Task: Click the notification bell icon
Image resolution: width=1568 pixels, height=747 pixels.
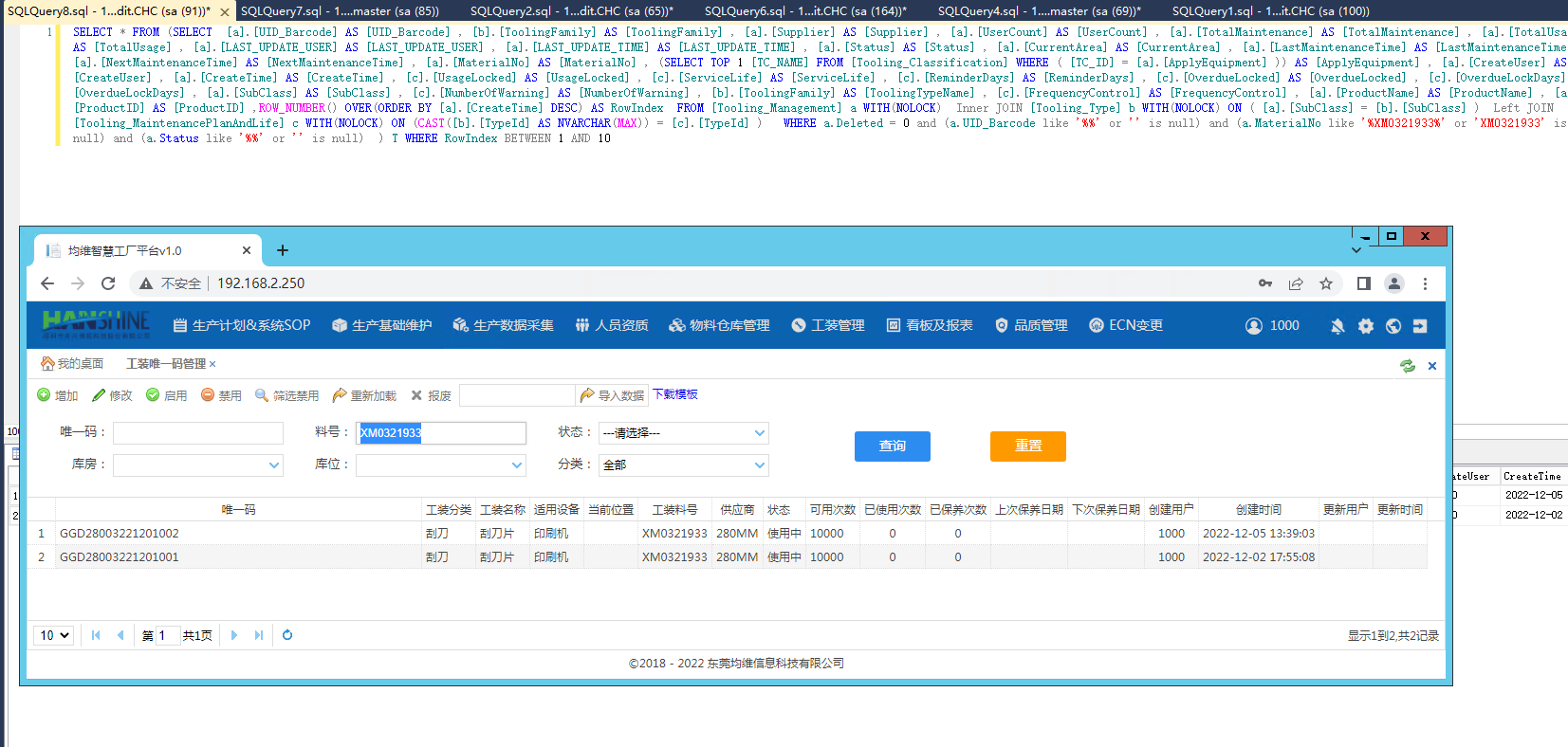Action: point(1337,326)
